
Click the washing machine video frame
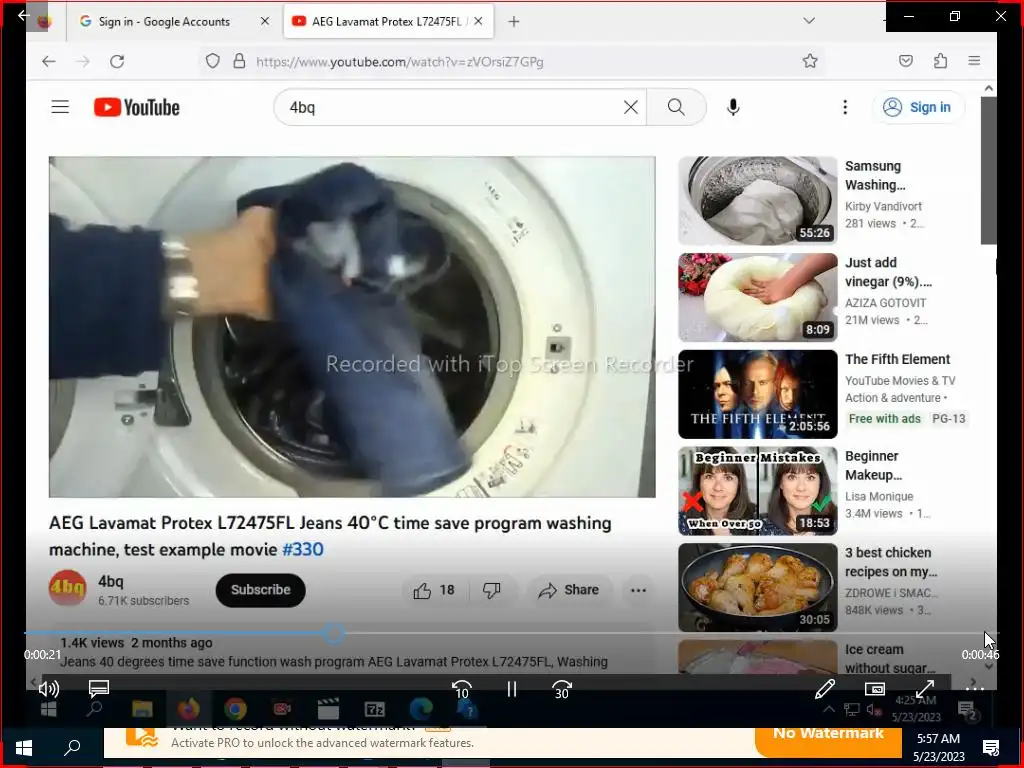352,327
